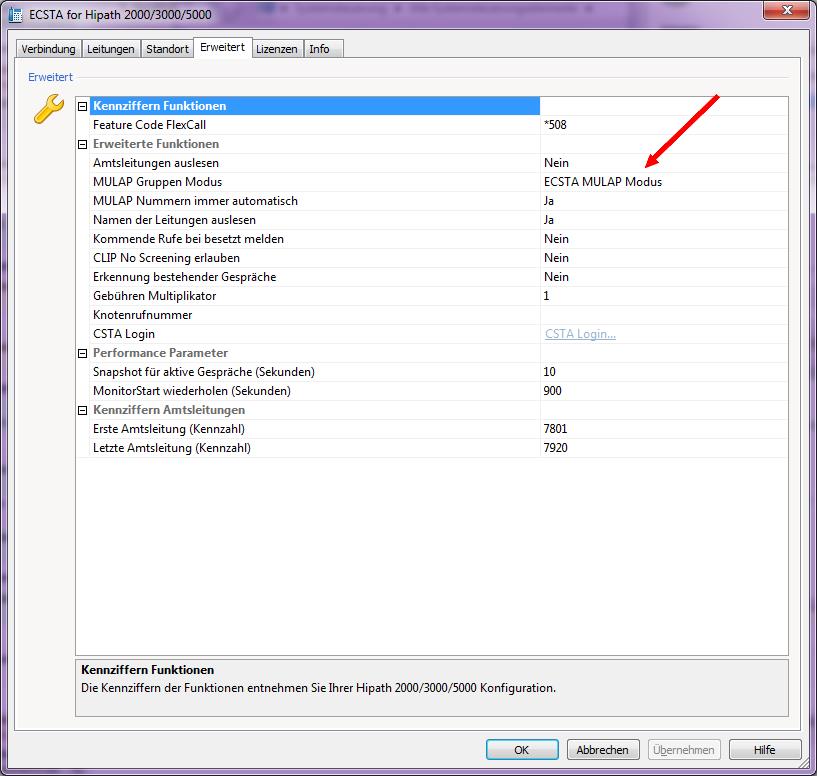817x776 pixels.
Task: Go to the Standort tab
Action: pos(167,49)
